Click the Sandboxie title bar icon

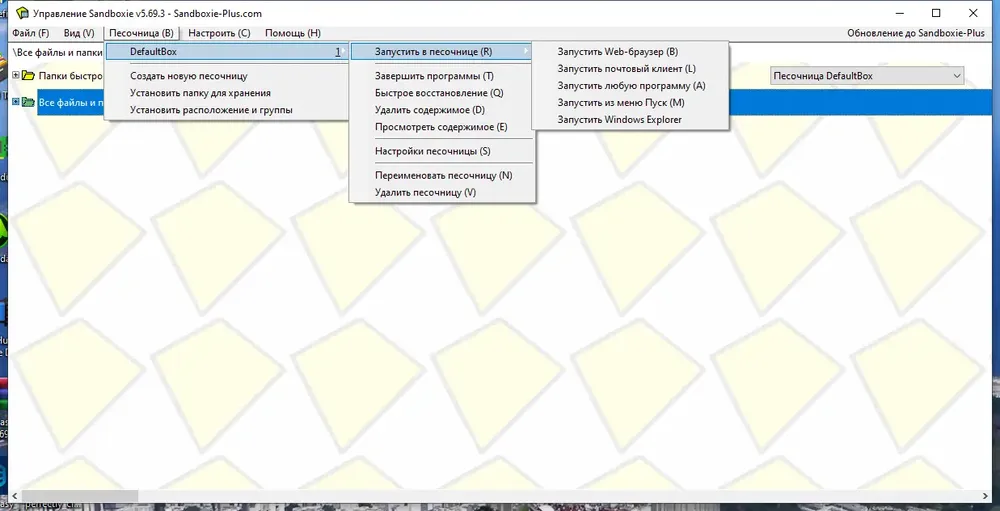22,13
